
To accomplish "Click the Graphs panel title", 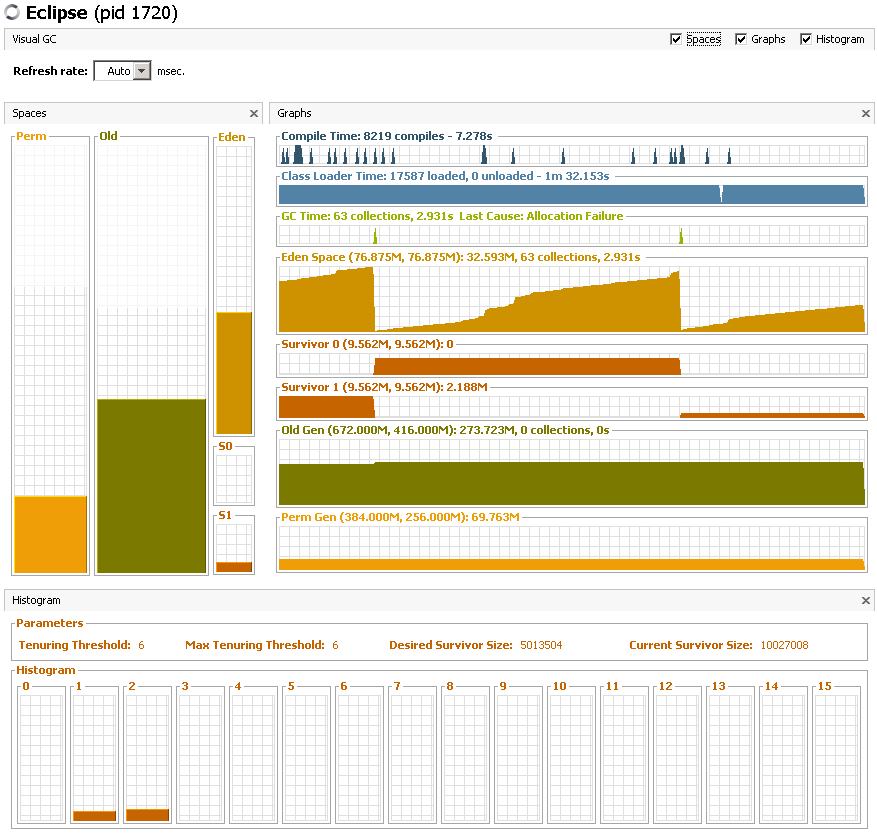I will pos(294,114).
